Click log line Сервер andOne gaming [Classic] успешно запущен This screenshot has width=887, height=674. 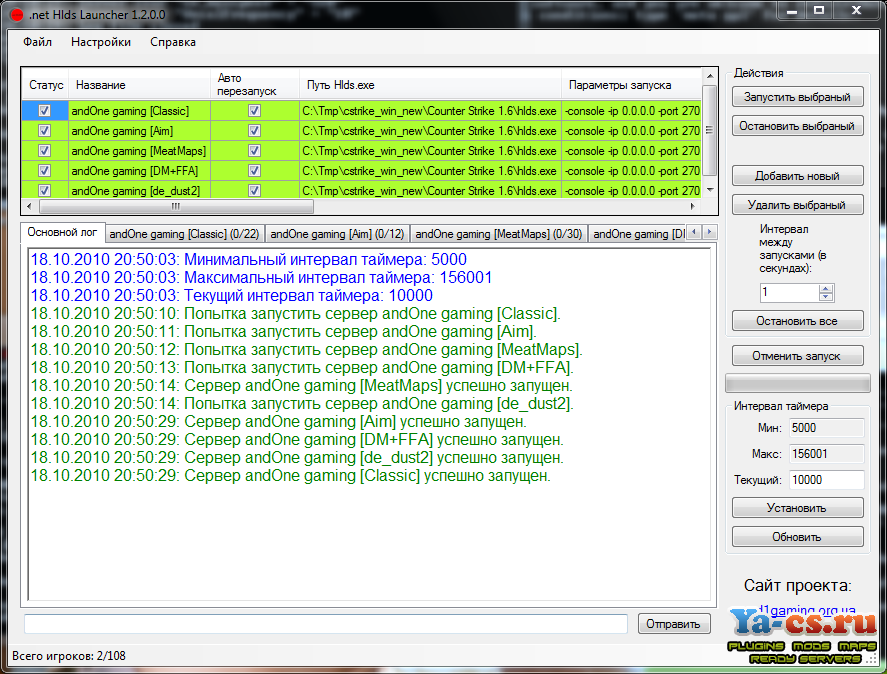(x=290, y=475)
